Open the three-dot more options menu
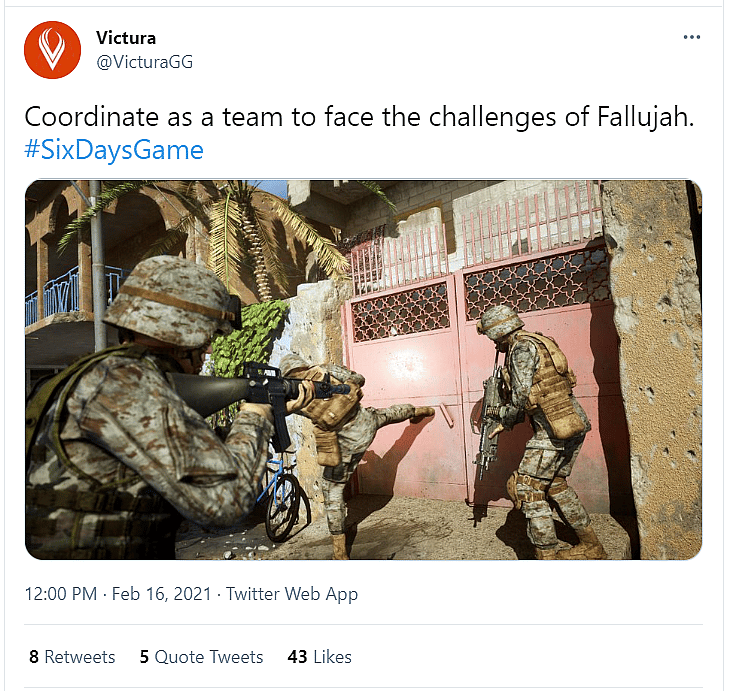The height and width of the screenshot is (691, 730). coord(692,37)
